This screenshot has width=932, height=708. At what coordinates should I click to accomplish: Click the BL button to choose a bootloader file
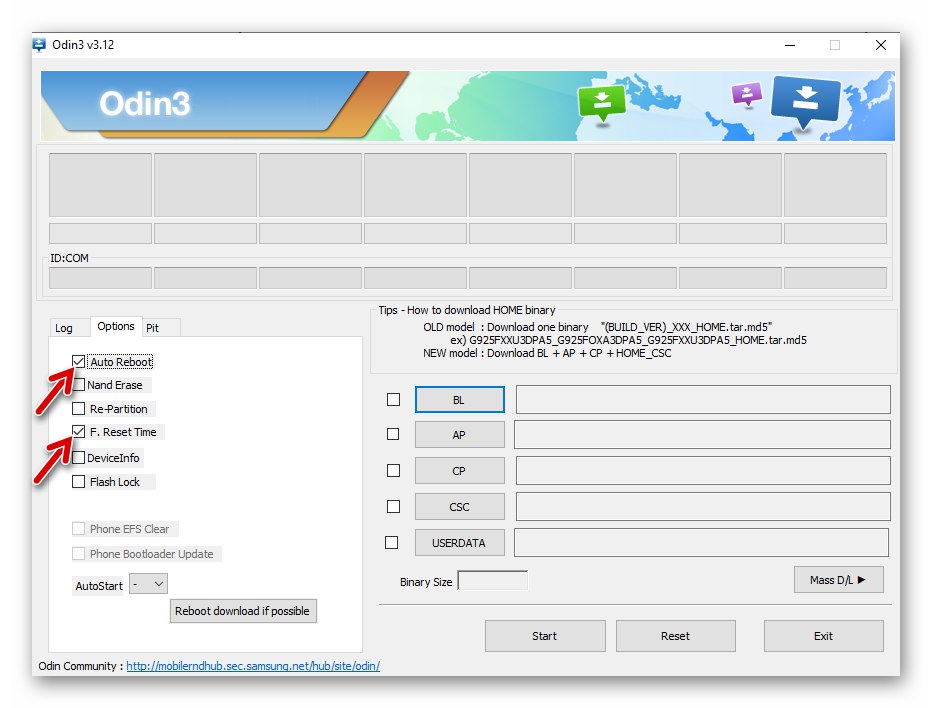coord(459,398)
